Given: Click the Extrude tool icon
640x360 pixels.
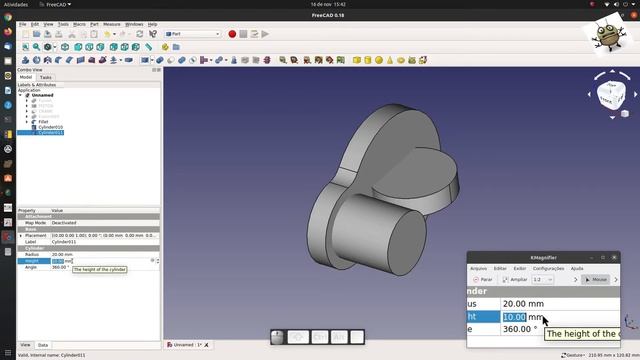Looking at the screenshot, I should click(25, 60).
